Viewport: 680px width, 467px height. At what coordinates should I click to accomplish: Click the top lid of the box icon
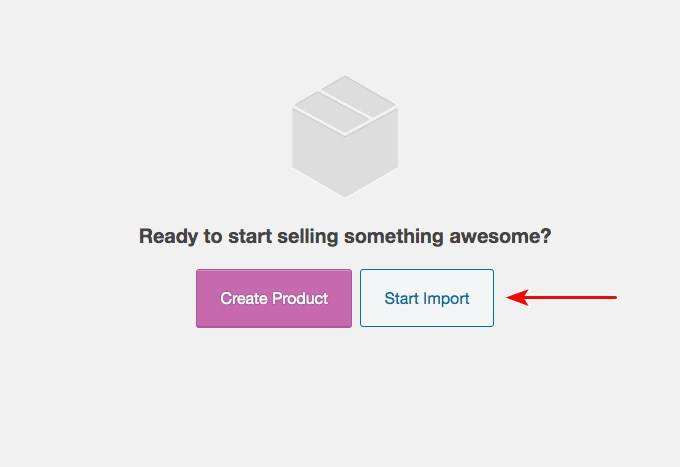pos(345,100)
